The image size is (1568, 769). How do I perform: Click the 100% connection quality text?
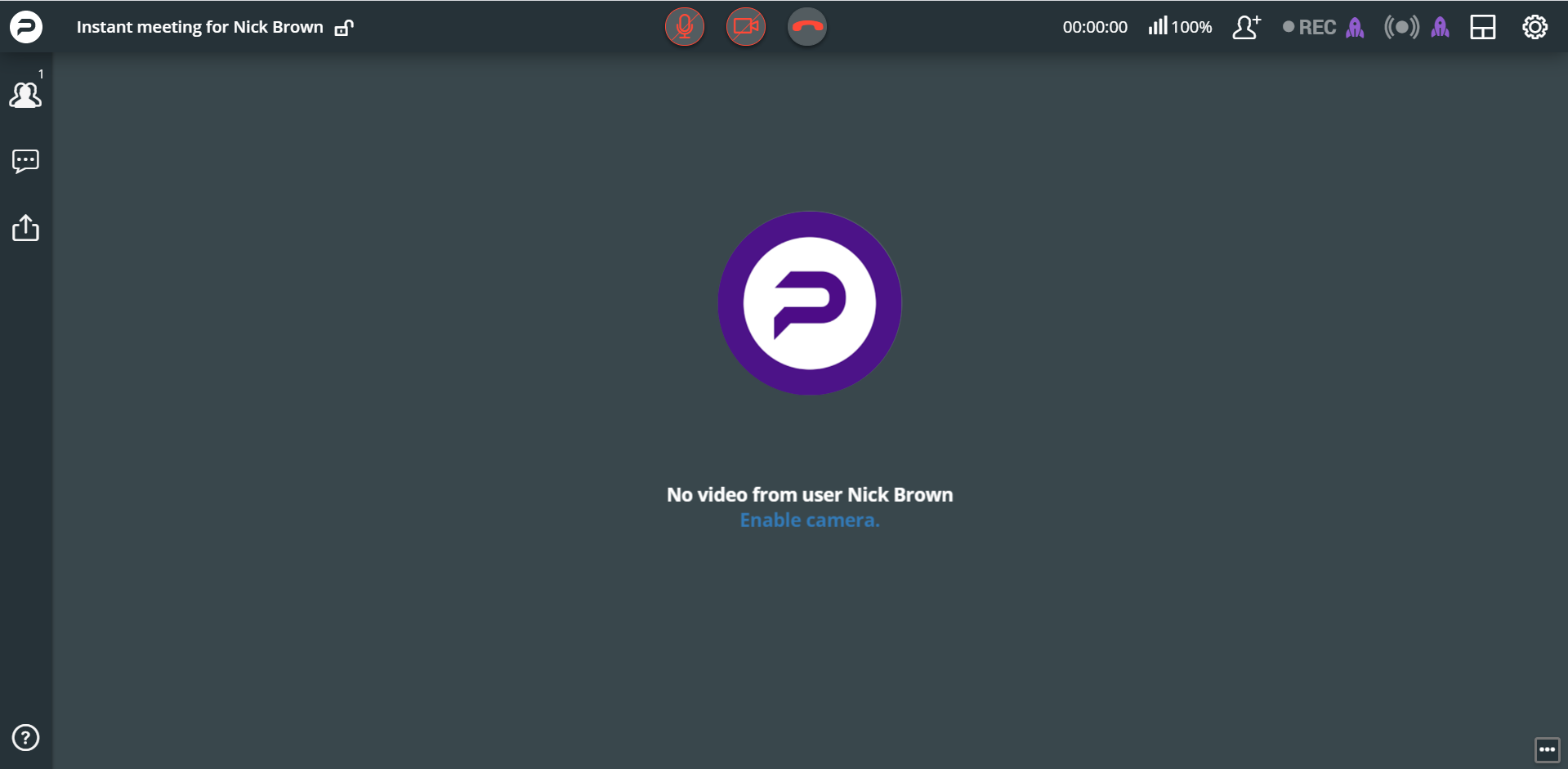[x=1191, y=27]
